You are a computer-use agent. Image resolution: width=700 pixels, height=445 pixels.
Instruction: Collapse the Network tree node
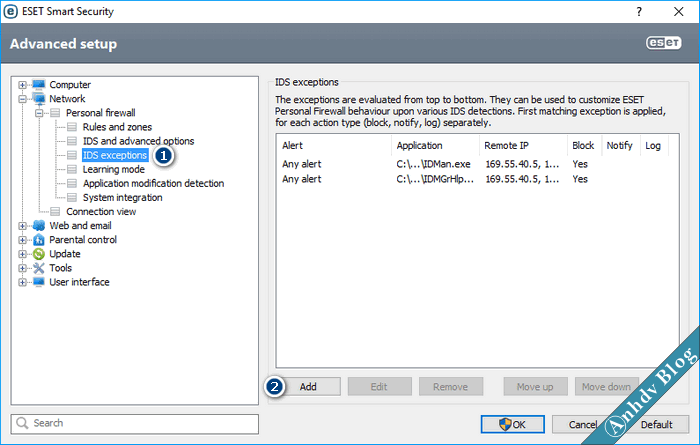[x=22, y=99]
